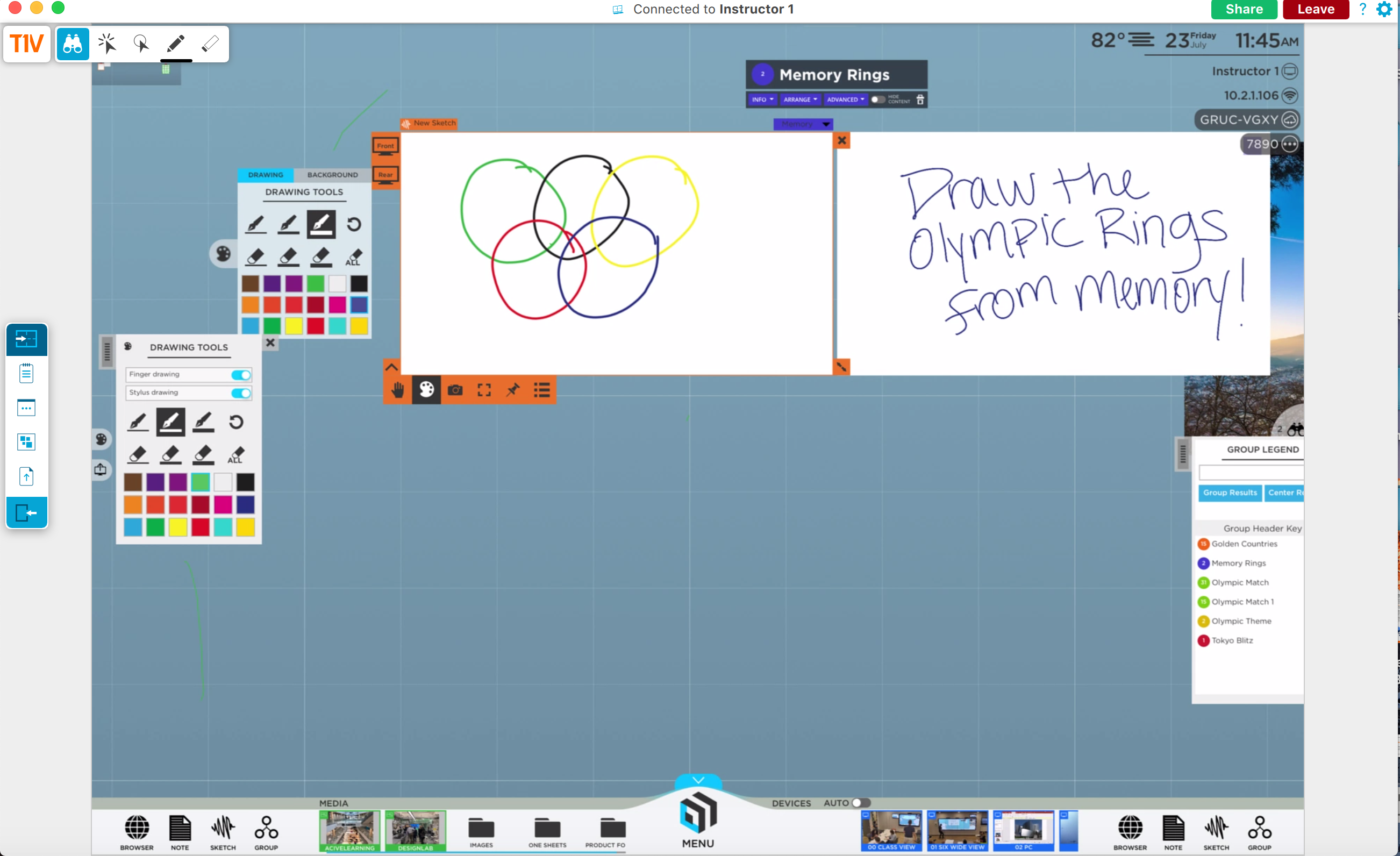
Task: Open the IMAGES media folder
Action: (481, 833)
